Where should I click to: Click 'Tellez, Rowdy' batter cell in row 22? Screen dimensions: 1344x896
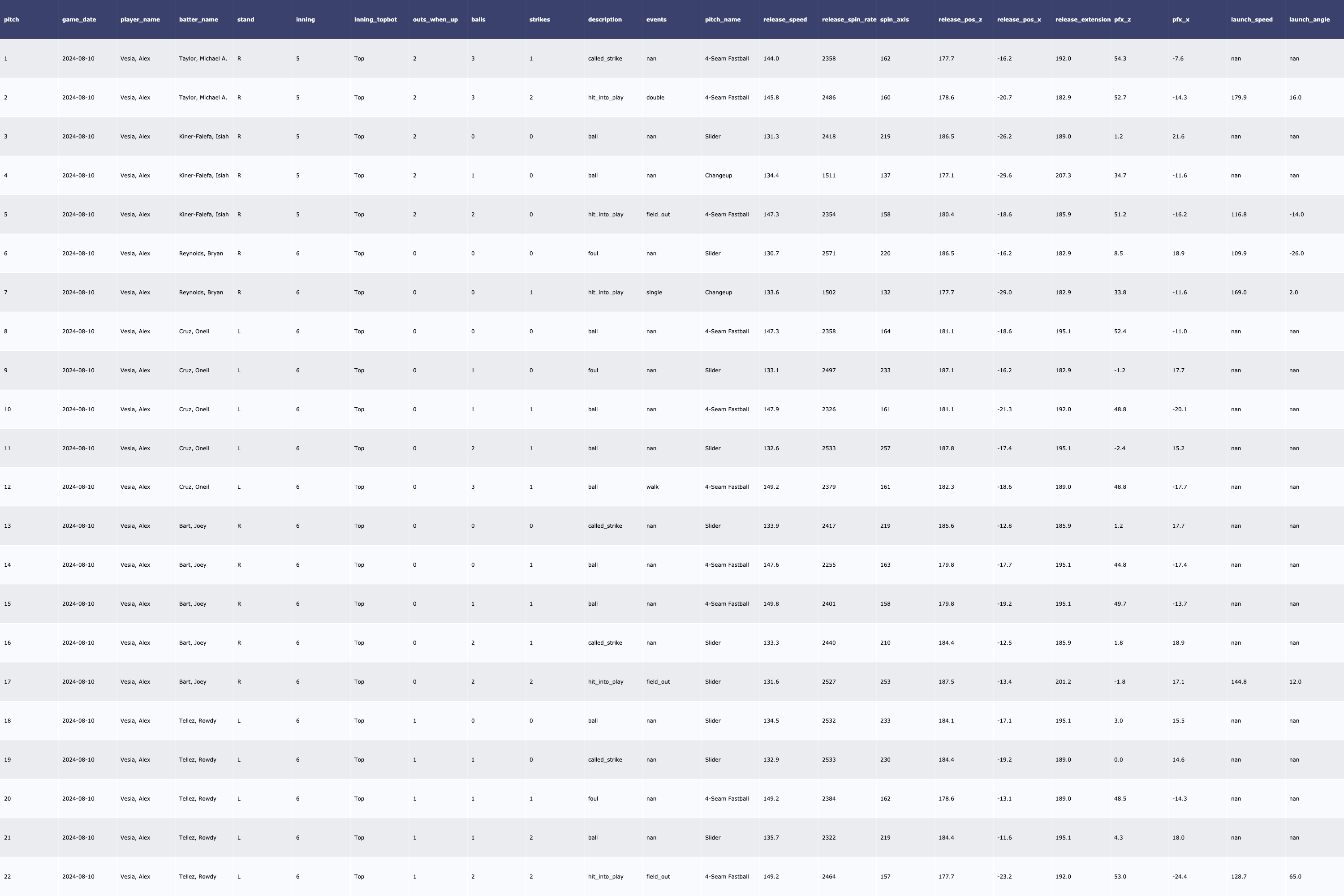pyautogui.click(x=198, y=877)
